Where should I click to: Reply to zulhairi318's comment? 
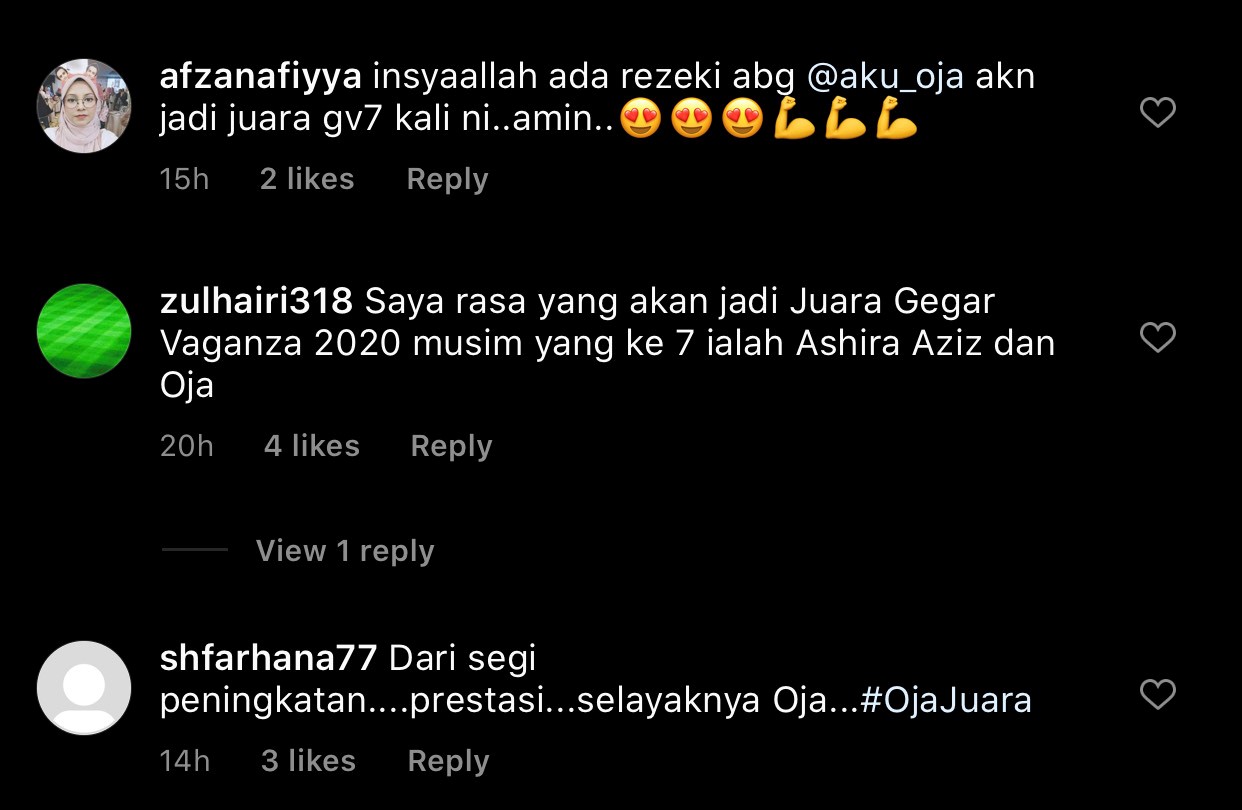pos(451,446)
